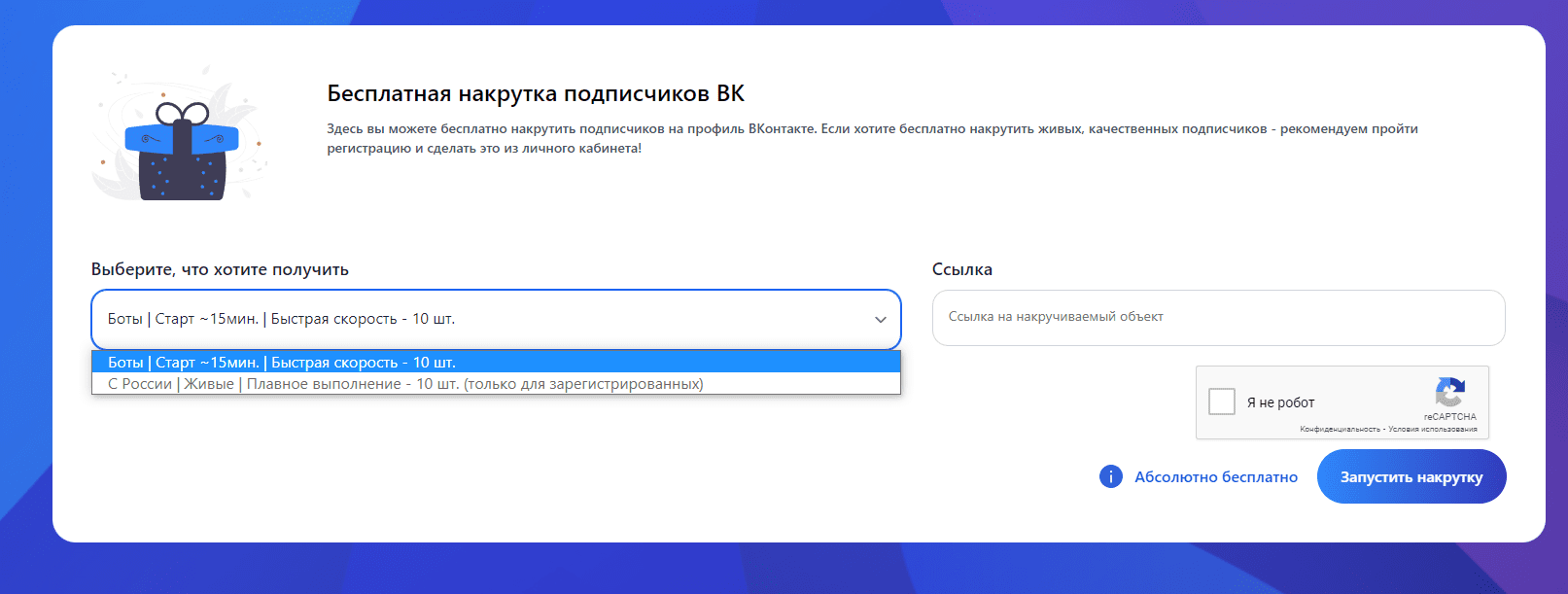The image size is (1568, 594).
Task: Choose the "С России | Живые" option
Action: point(405,384)
